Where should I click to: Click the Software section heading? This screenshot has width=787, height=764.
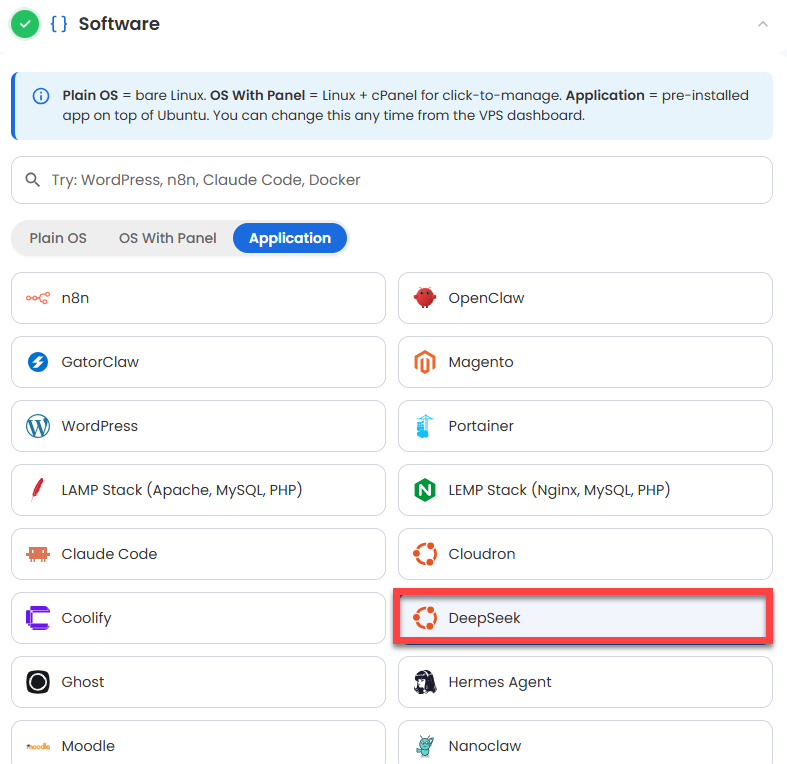pos(119,24)
